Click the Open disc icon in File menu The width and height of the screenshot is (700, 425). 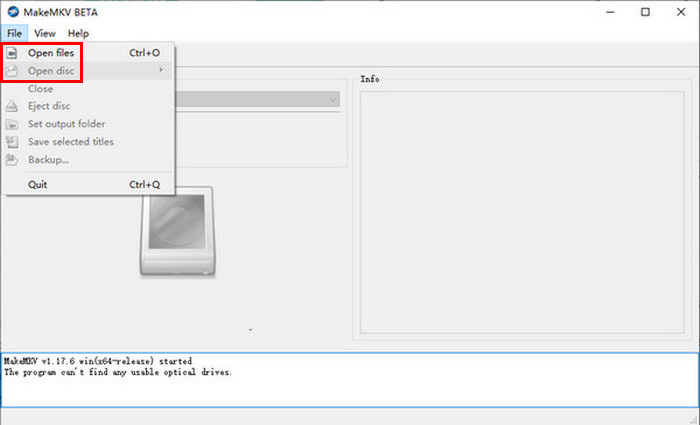[13, 71]
